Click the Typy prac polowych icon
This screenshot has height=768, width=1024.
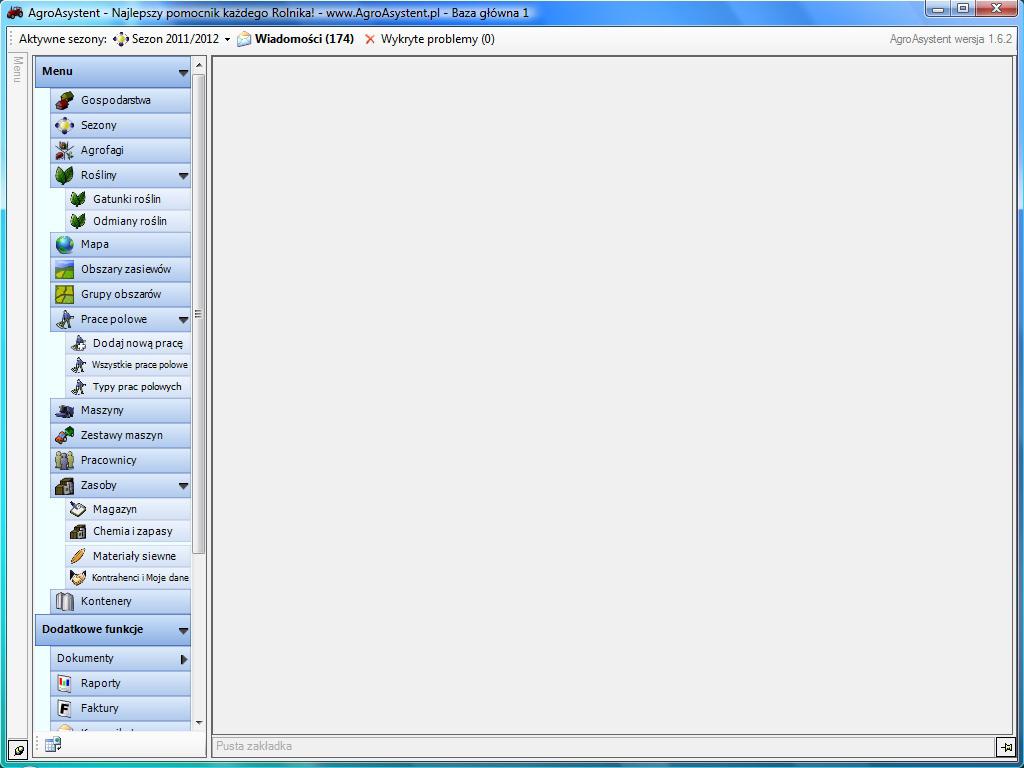(x=78, y=387)
